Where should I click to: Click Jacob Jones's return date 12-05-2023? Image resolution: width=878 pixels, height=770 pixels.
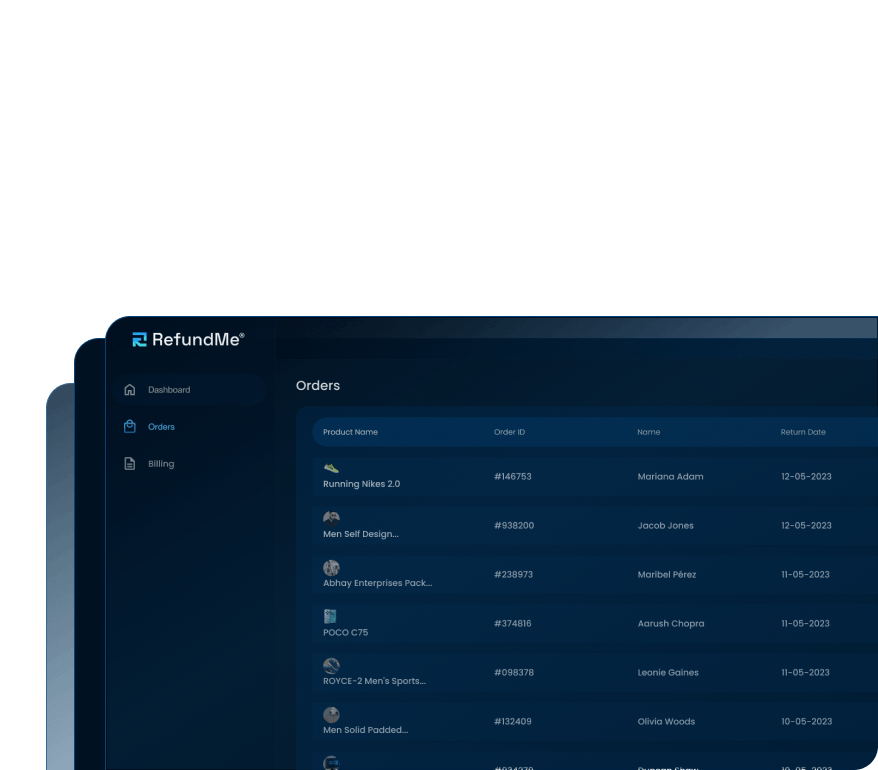(x=806, y=525)
